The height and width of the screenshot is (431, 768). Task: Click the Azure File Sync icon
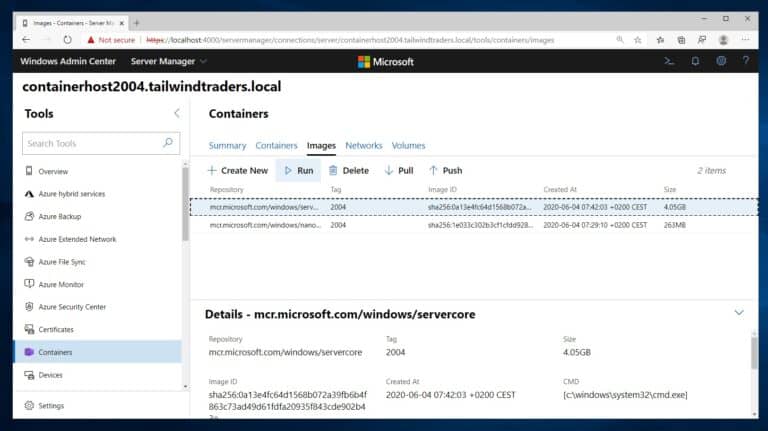29,262
